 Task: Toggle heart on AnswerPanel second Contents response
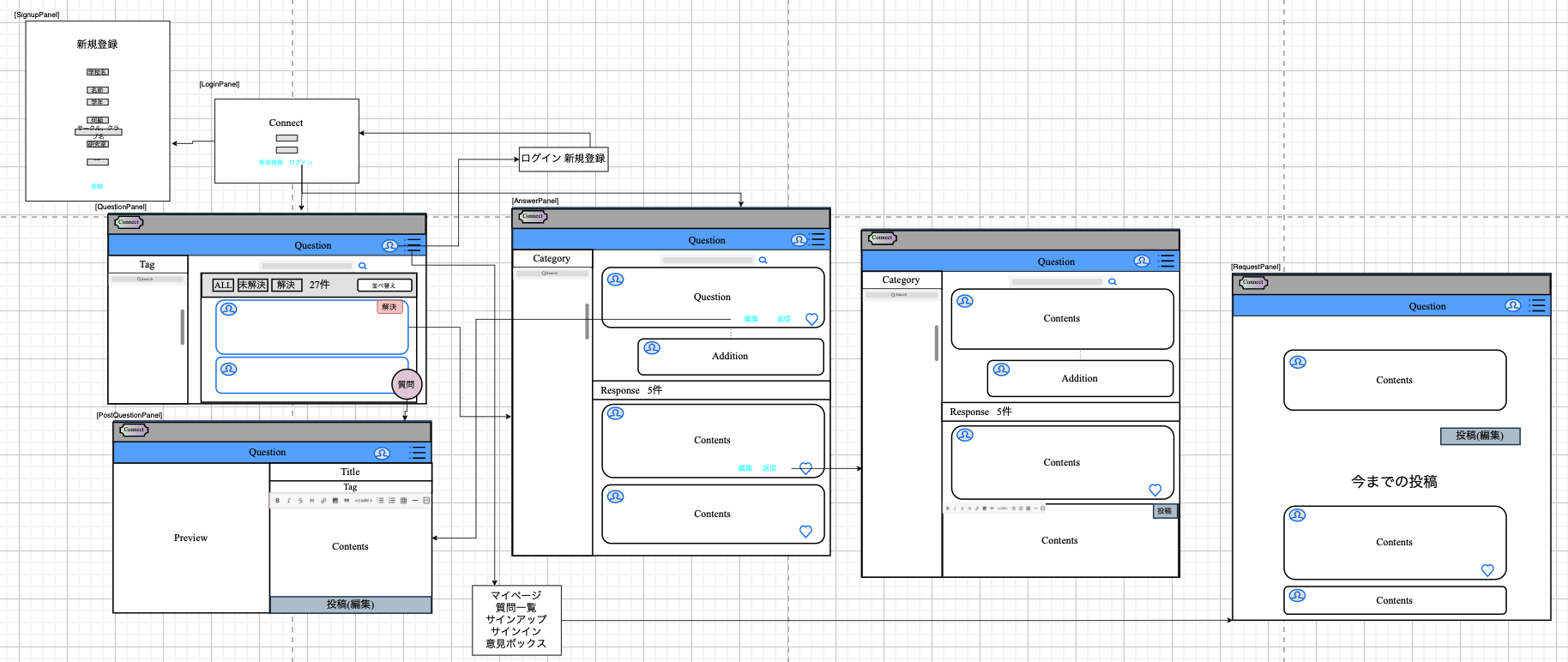tap(805, 532)
